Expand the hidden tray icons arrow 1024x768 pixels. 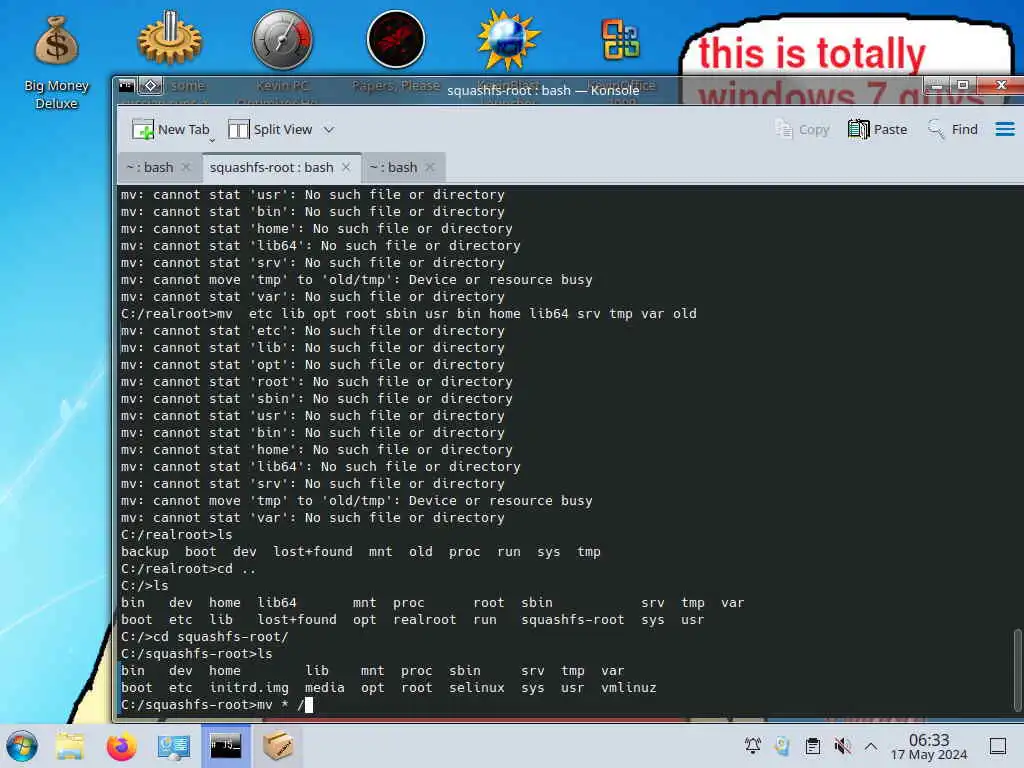pyautogui.click(x=871, y=745)
